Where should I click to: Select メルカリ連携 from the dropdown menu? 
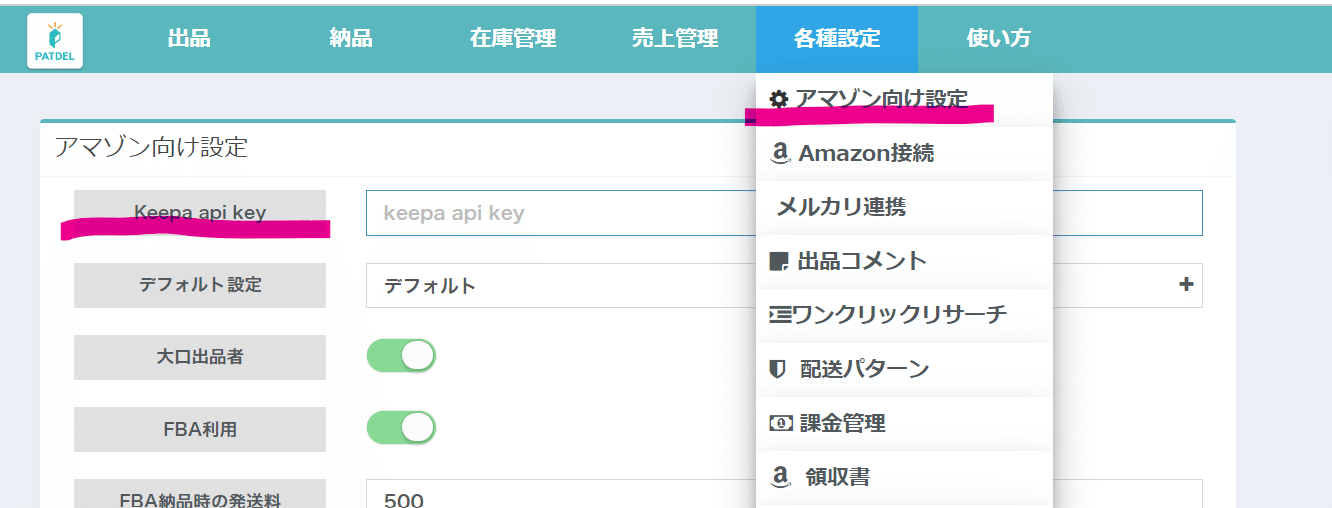pos(841,208)
